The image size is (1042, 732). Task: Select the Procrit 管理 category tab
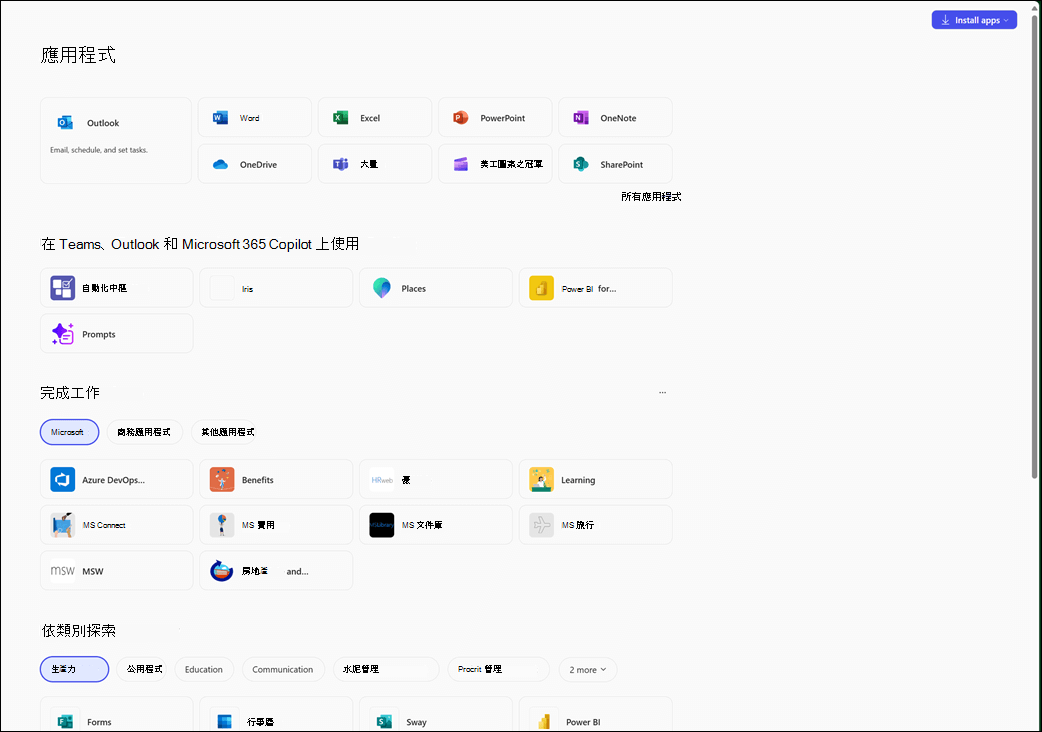498,670
